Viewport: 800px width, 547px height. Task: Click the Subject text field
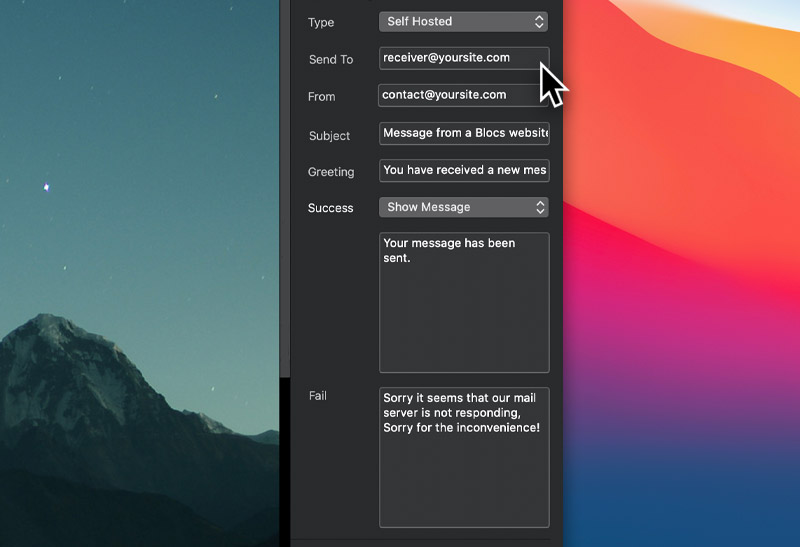[x=464, y=133]
